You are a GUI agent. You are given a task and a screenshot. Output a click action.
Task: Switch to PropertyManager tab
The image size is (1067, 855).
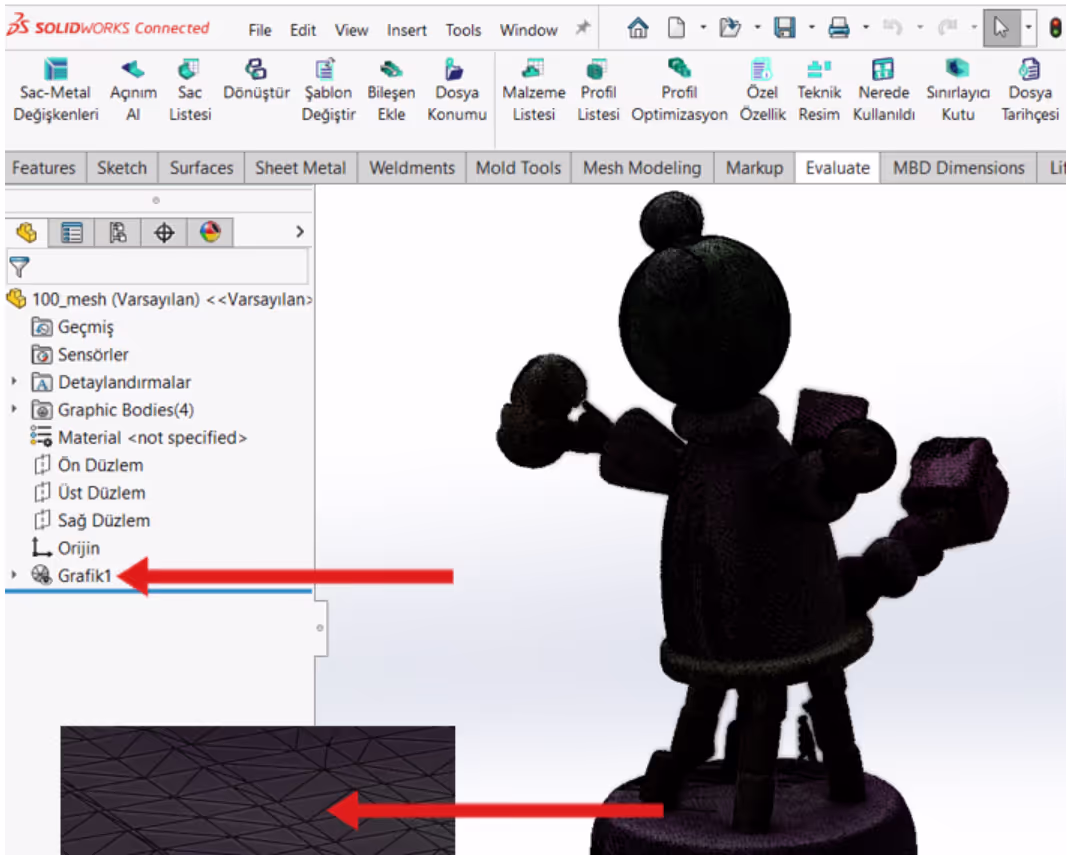coord(71,233)
